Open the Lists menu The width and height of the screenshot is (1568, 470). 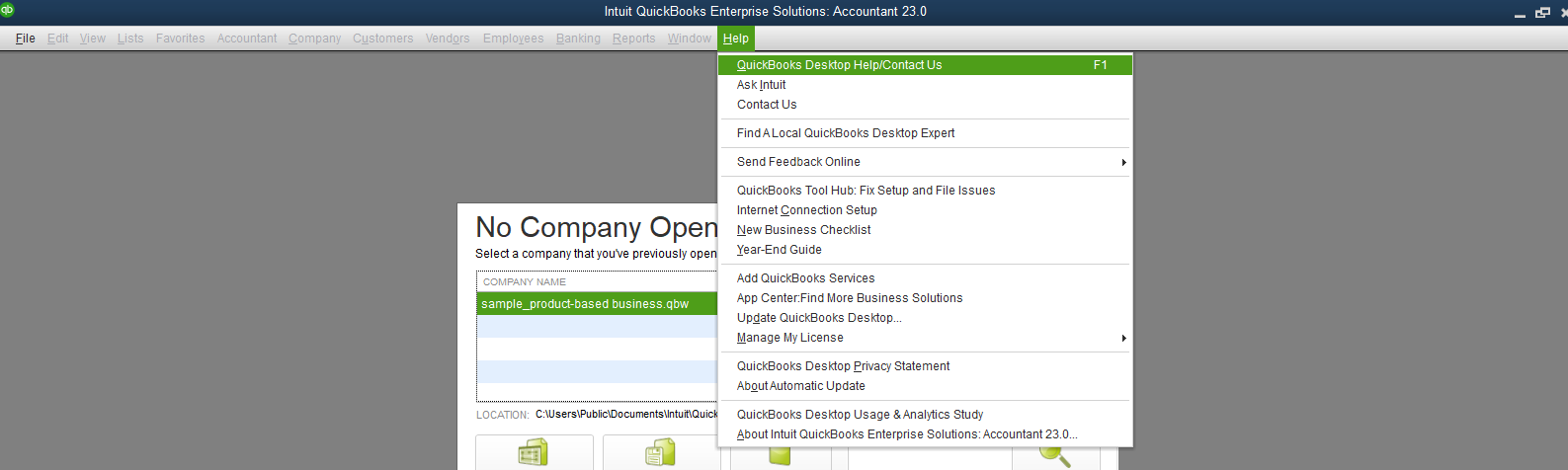pos(130,39)
